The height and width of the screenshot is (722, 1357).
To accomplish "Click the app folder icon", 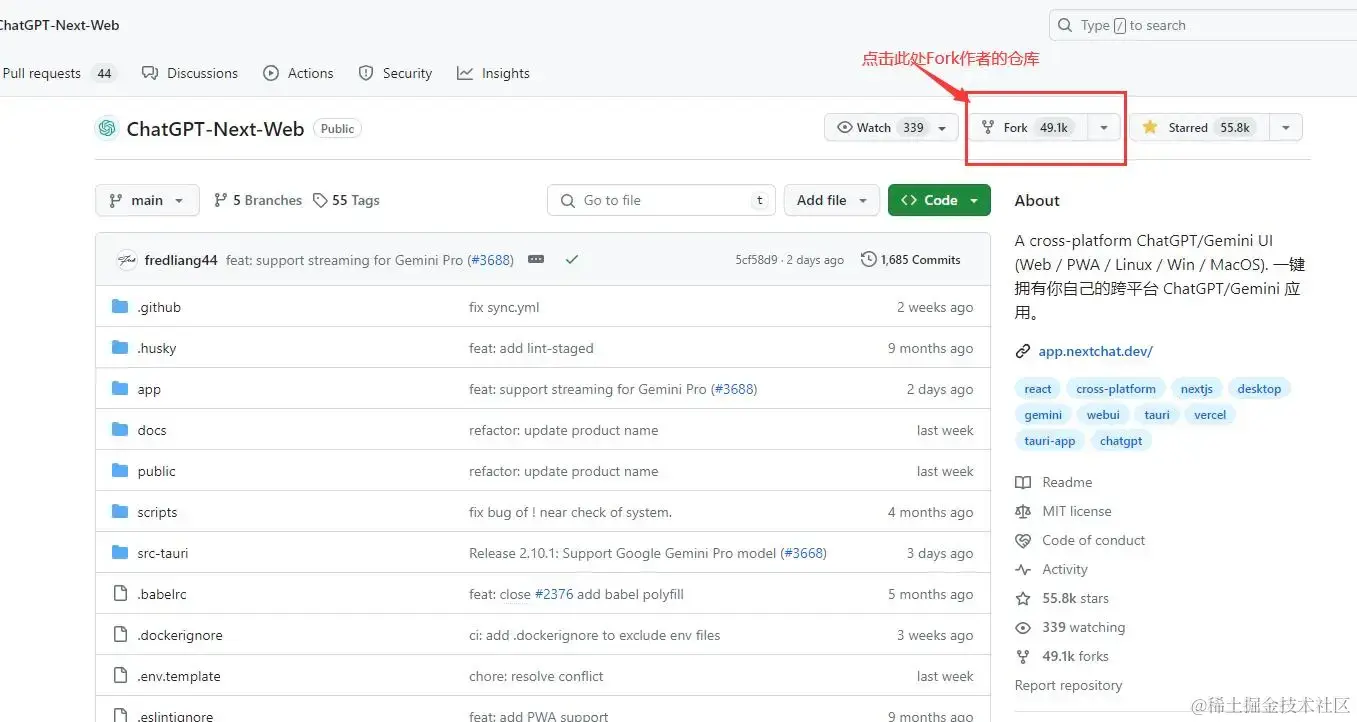I will (120, 389).
